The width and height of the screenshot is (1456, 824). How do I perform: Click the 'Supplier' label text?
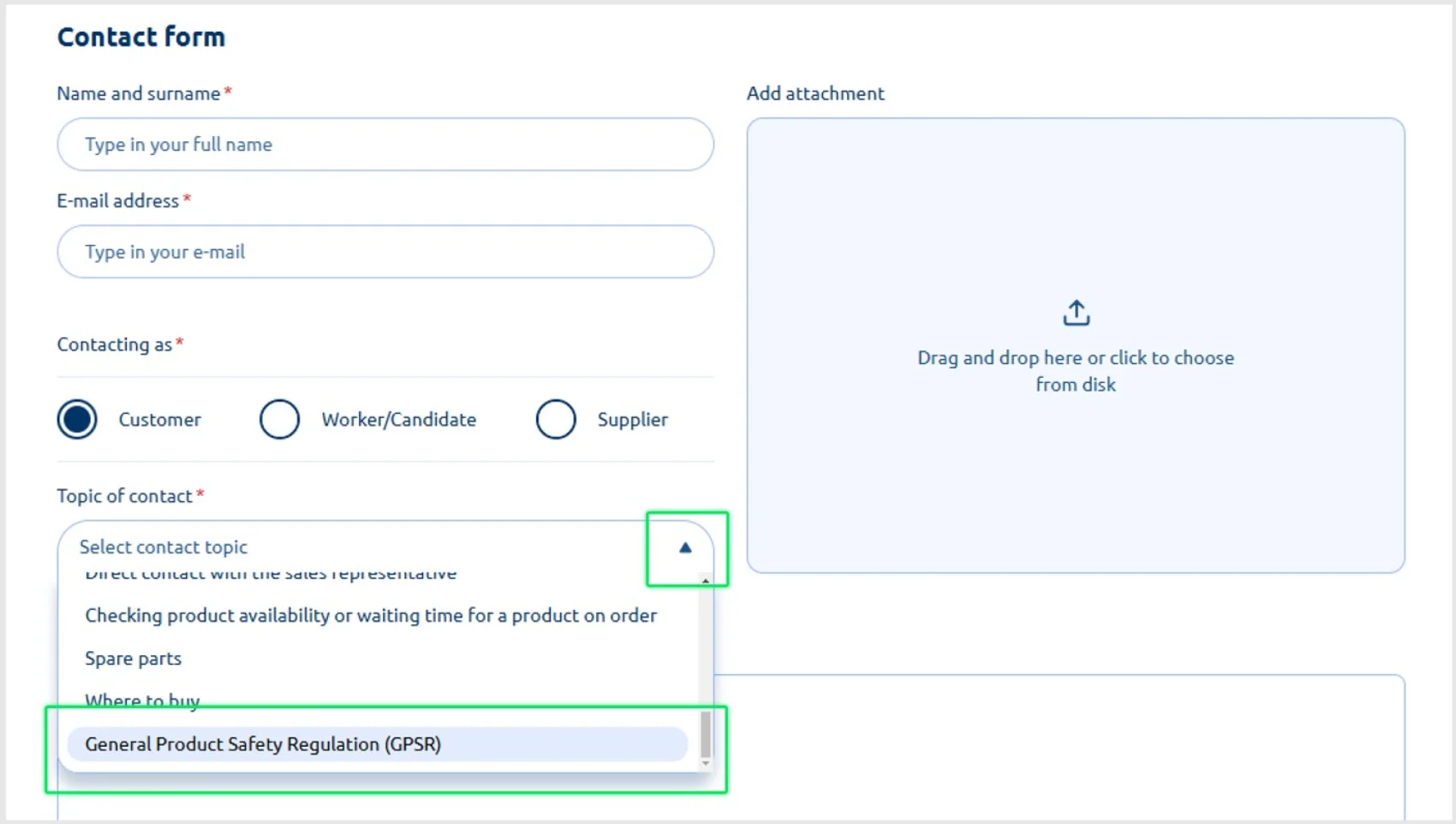tap(632, 420)
